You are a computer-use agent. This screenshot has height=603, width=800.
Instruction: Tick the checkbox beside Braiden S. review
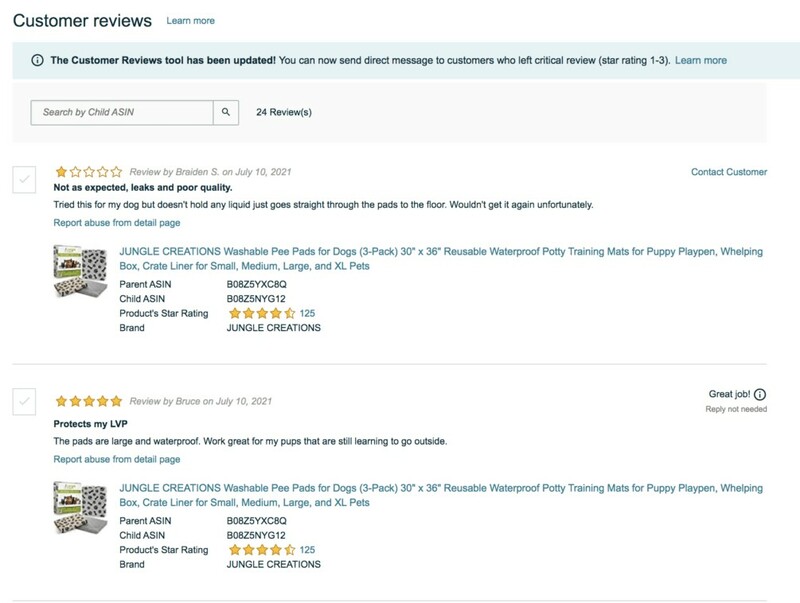point(25,180)
